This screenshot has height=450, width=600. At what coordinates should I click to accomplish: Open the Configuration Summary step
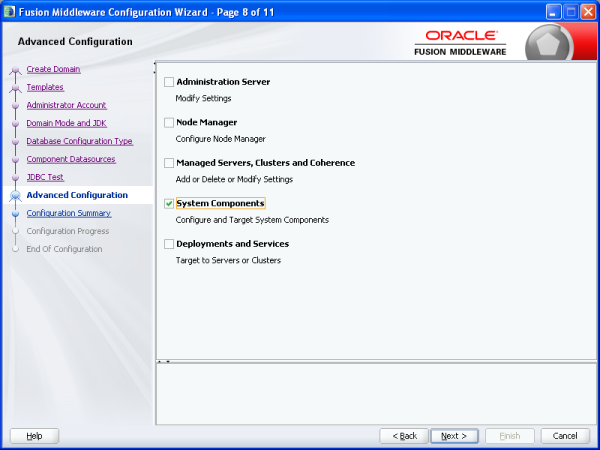69,213
